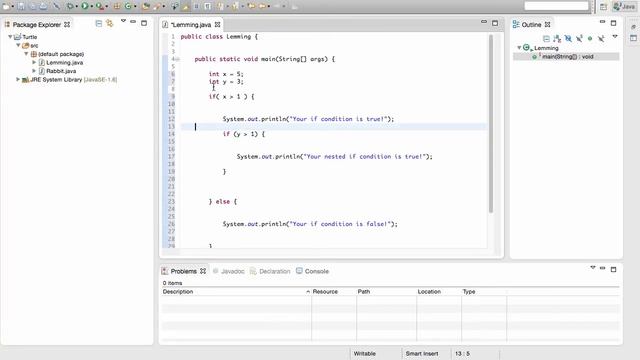The image size is (640, 360).
Task: Open Package Explorer view menu triangle
Action: click(123, 20)
